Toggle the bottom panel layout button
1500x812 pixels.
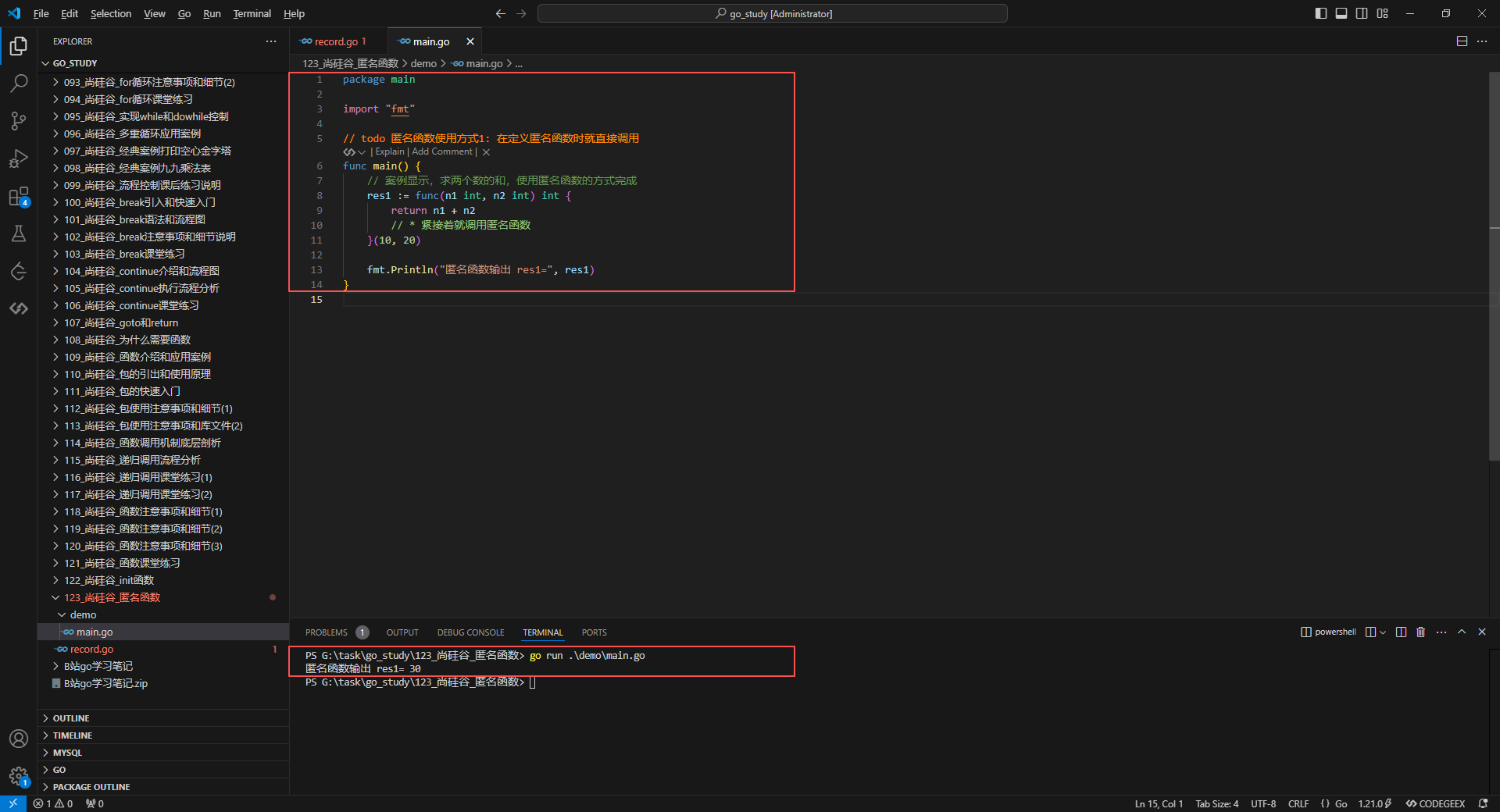coord(1341,13)
